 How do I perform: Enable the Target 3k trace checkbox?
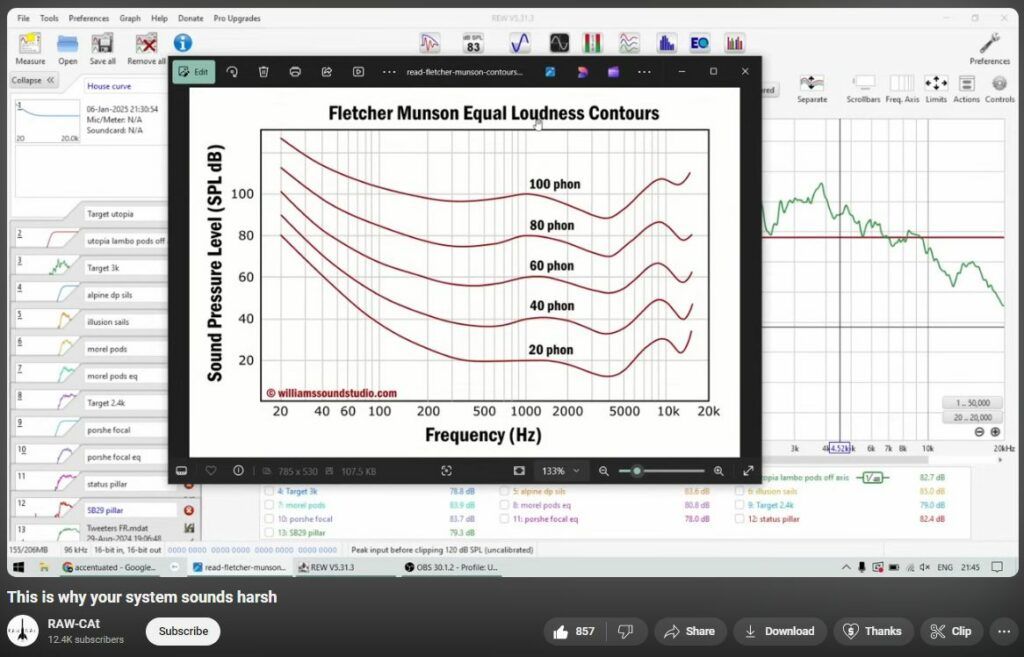pos(268,492)
